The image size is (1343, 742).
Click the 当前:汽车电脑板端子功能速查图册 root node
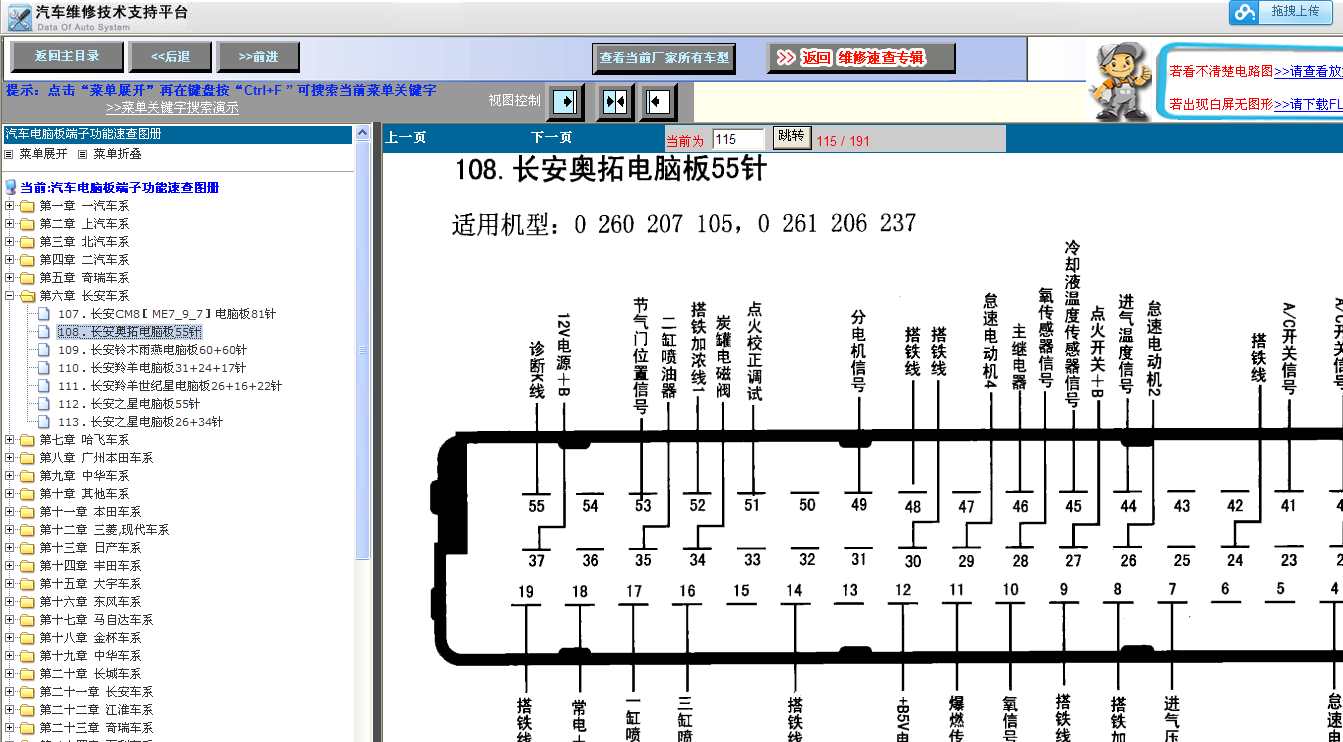coord(119,187)
